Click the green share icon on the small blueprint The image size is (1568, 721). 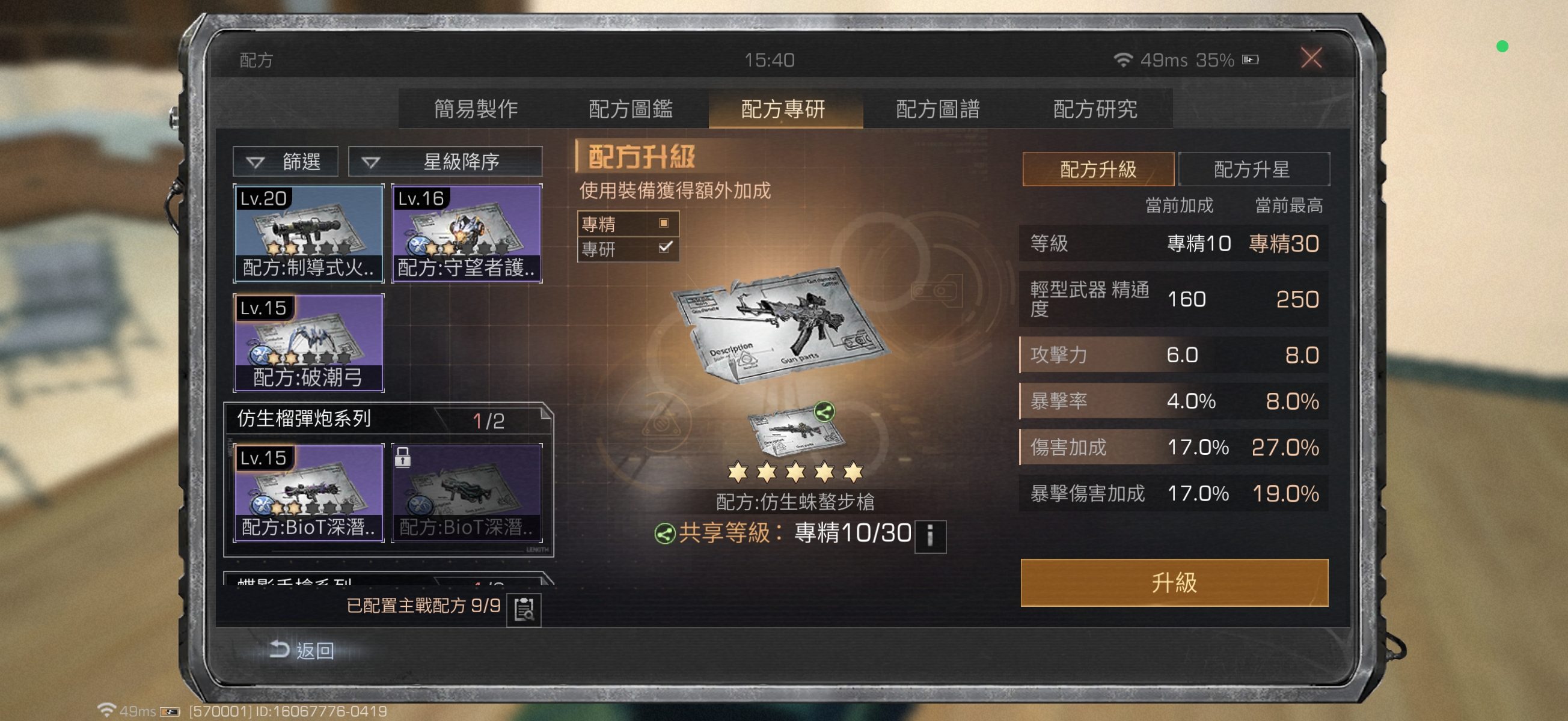824,412
